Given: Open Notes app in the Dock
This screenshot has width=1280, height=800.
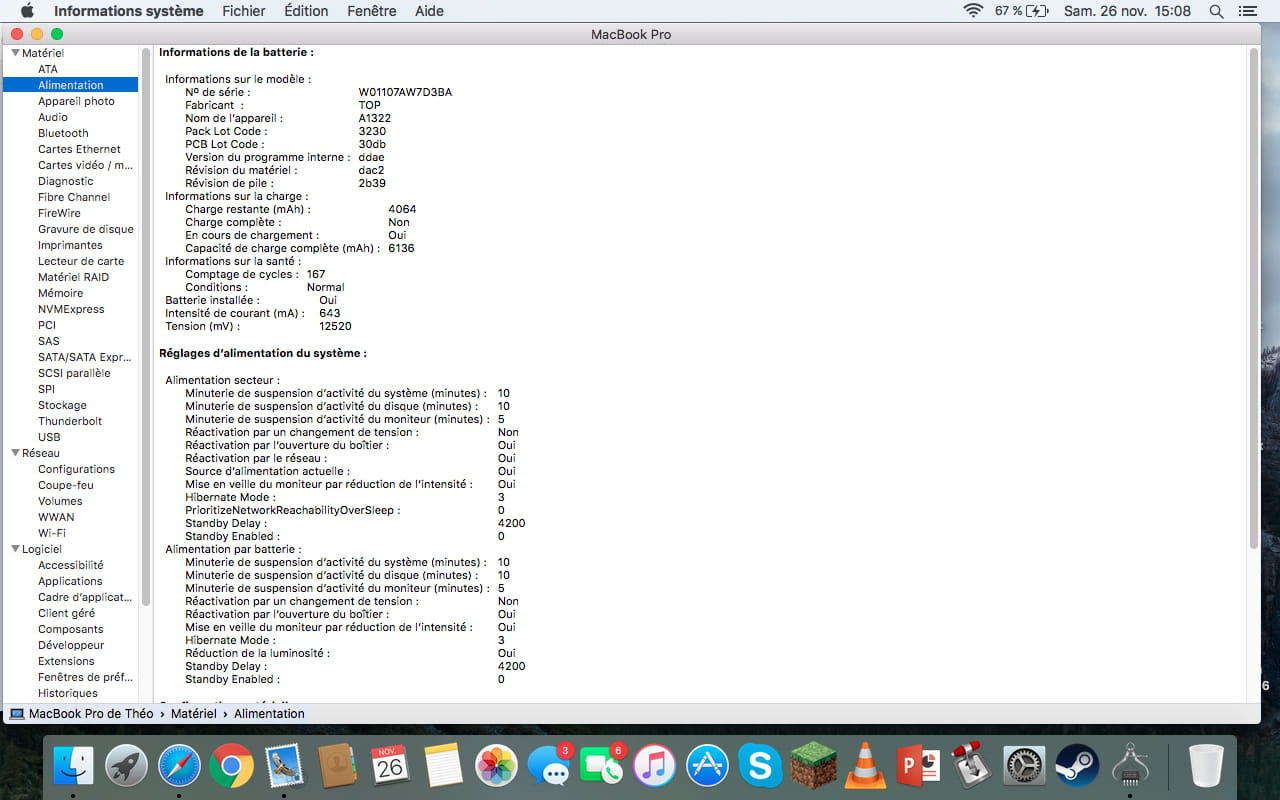Looking at the screenshot, I should pyautogui.click(x=443, y=766).
